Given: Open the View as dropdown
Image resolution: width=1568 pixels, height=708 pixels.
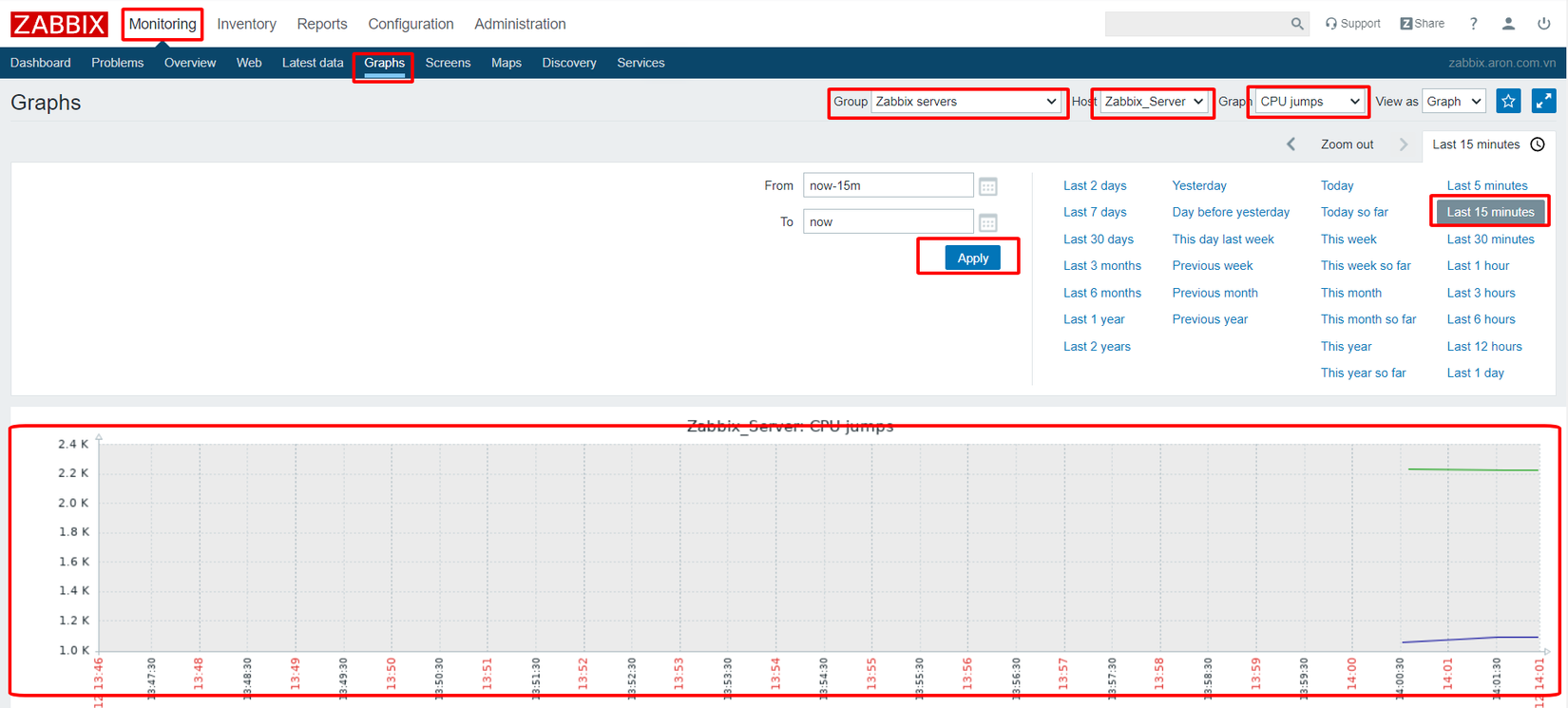Looking at the screenshot, I should tap(1453, 102).
